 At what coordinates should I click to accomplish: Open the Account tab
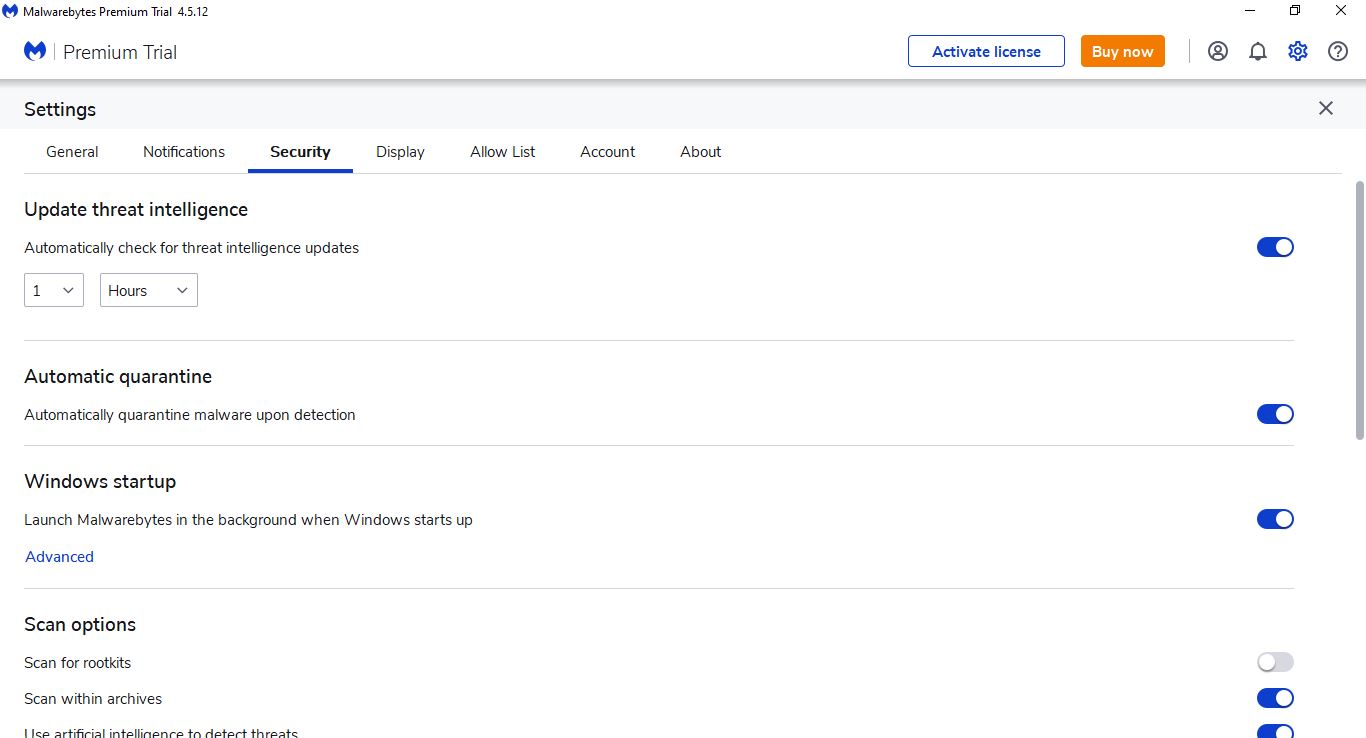608,152
